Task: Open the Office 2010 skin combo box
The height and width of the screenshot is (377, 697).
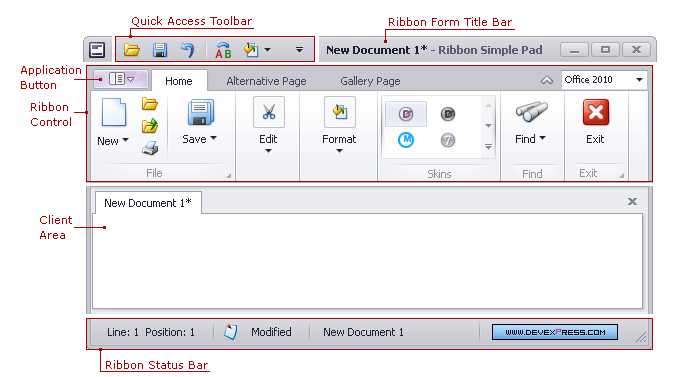Action: tap(604, 80)
